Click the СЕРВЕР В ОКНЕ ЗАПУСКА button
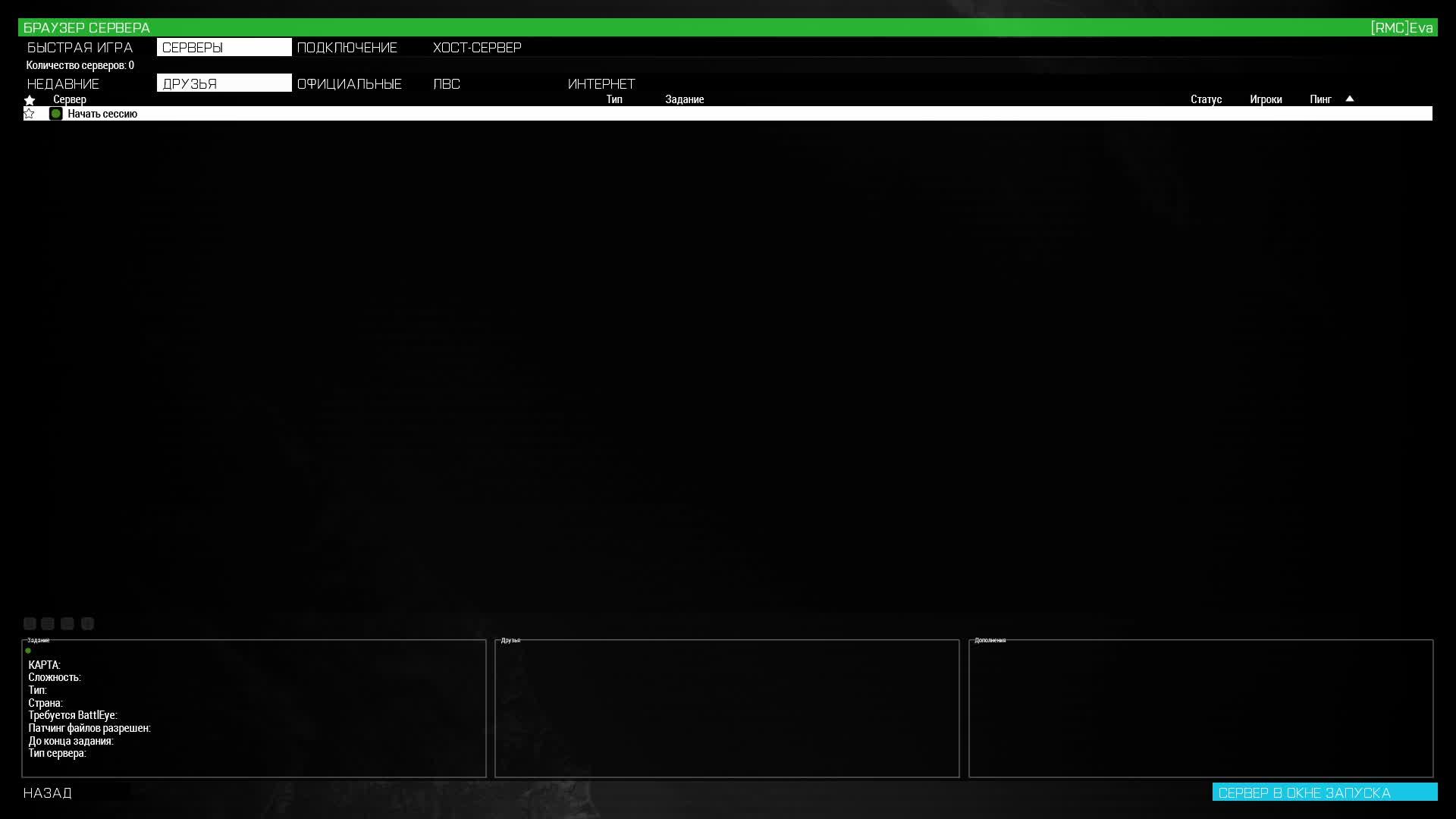The height and width of the screenshot is (819, 1456). pyautogui.click(x=1324, y=792)
